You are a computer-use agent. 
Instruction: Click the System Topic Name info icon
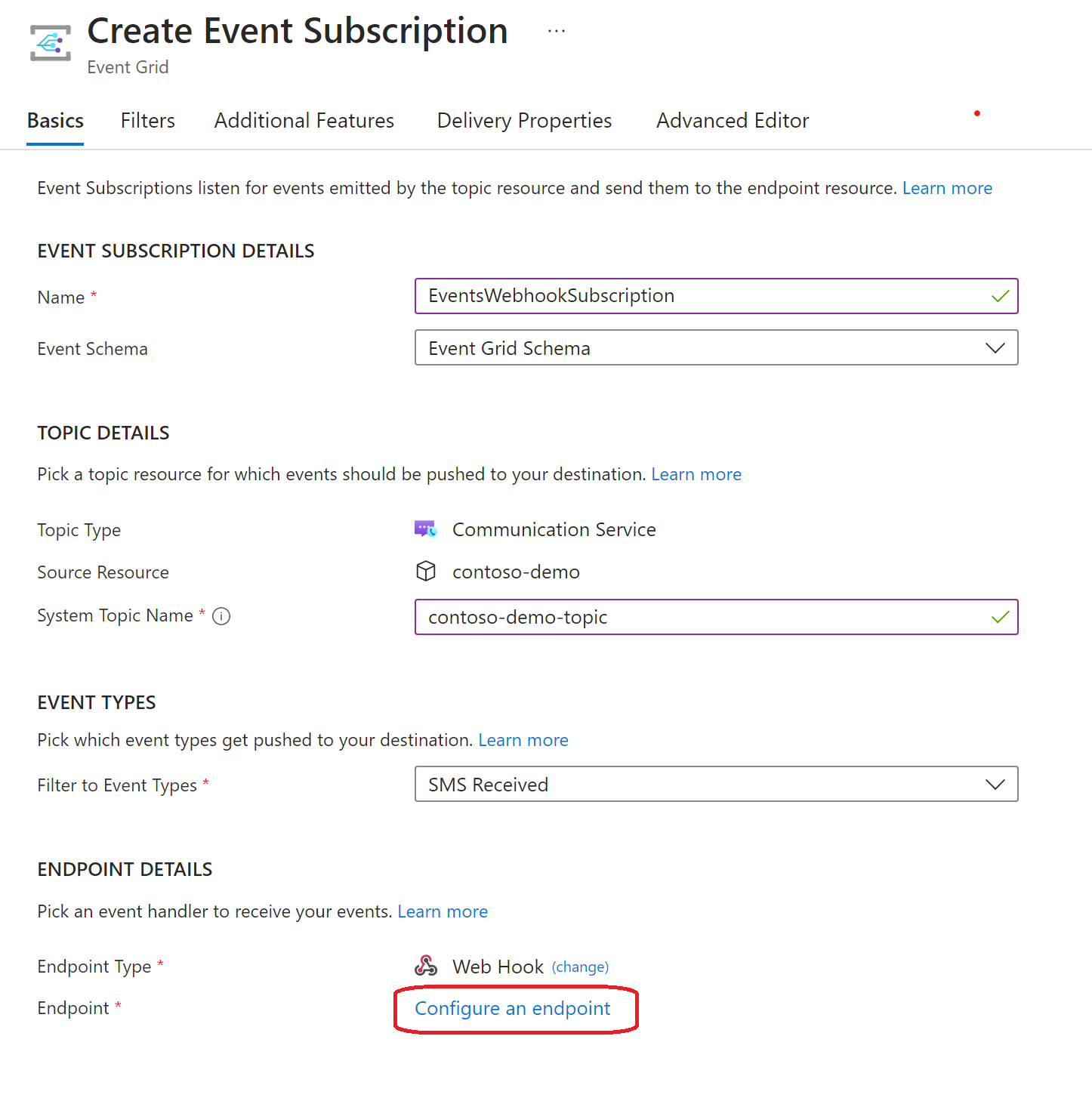[x=221, y=616]
